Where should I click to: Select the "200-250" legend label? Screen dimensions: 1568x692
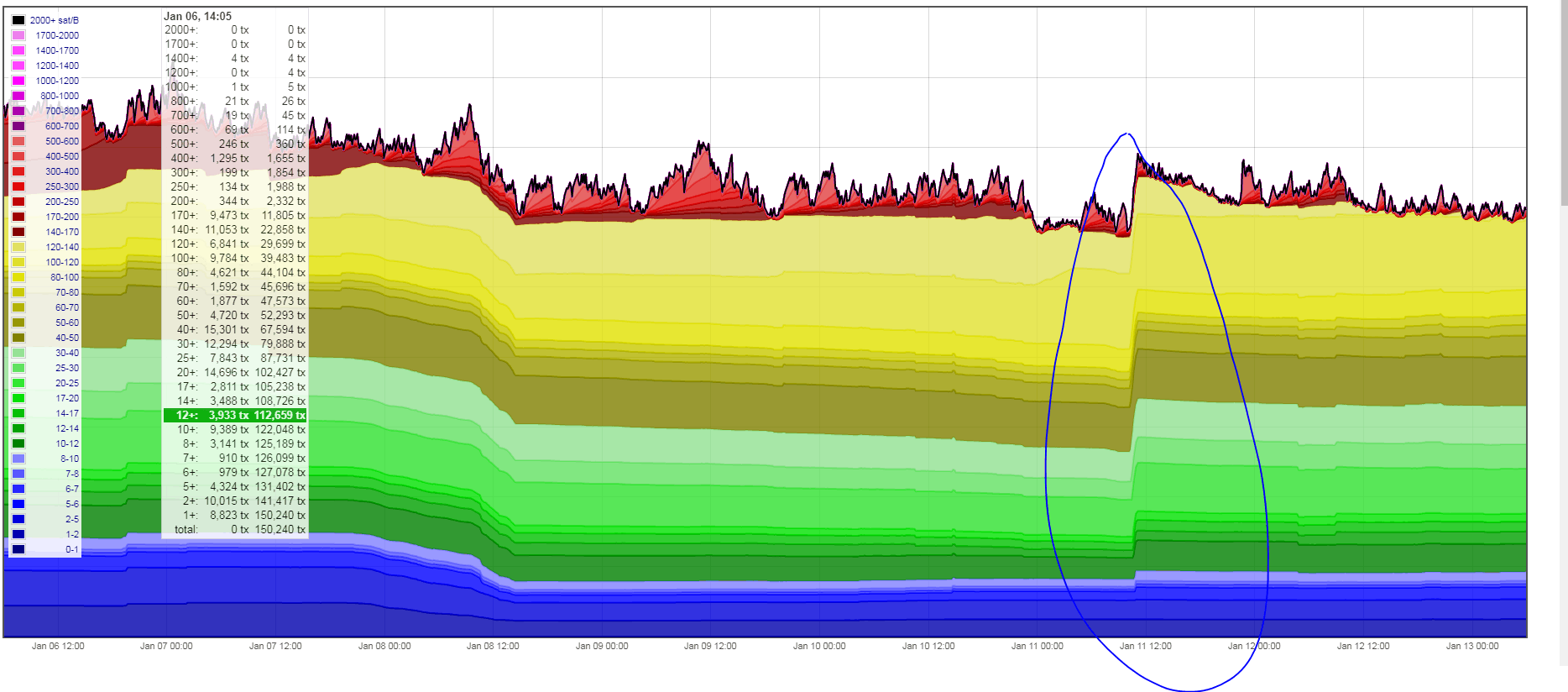[62, 202]
